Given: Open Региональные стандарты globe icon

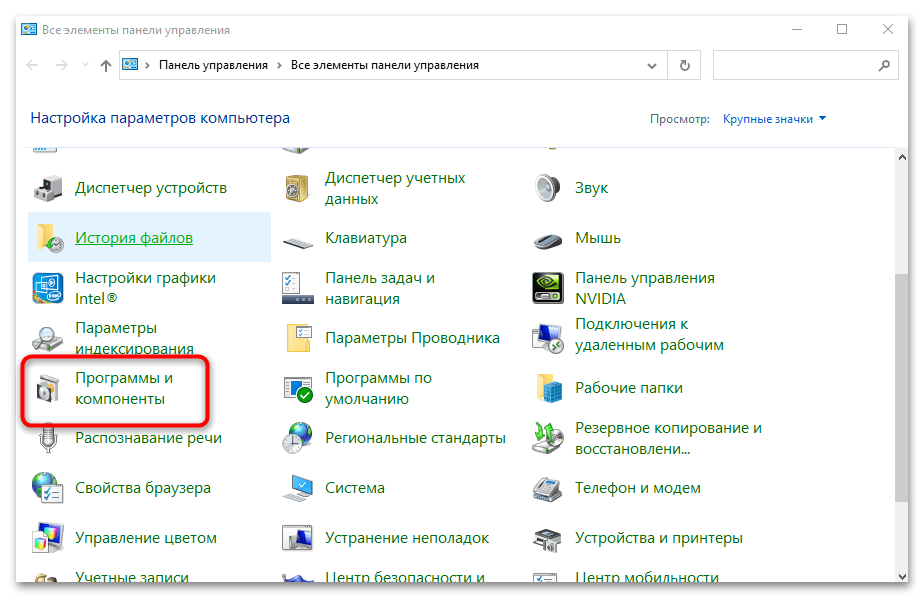Looking at the screenshot, I should 298,438.
